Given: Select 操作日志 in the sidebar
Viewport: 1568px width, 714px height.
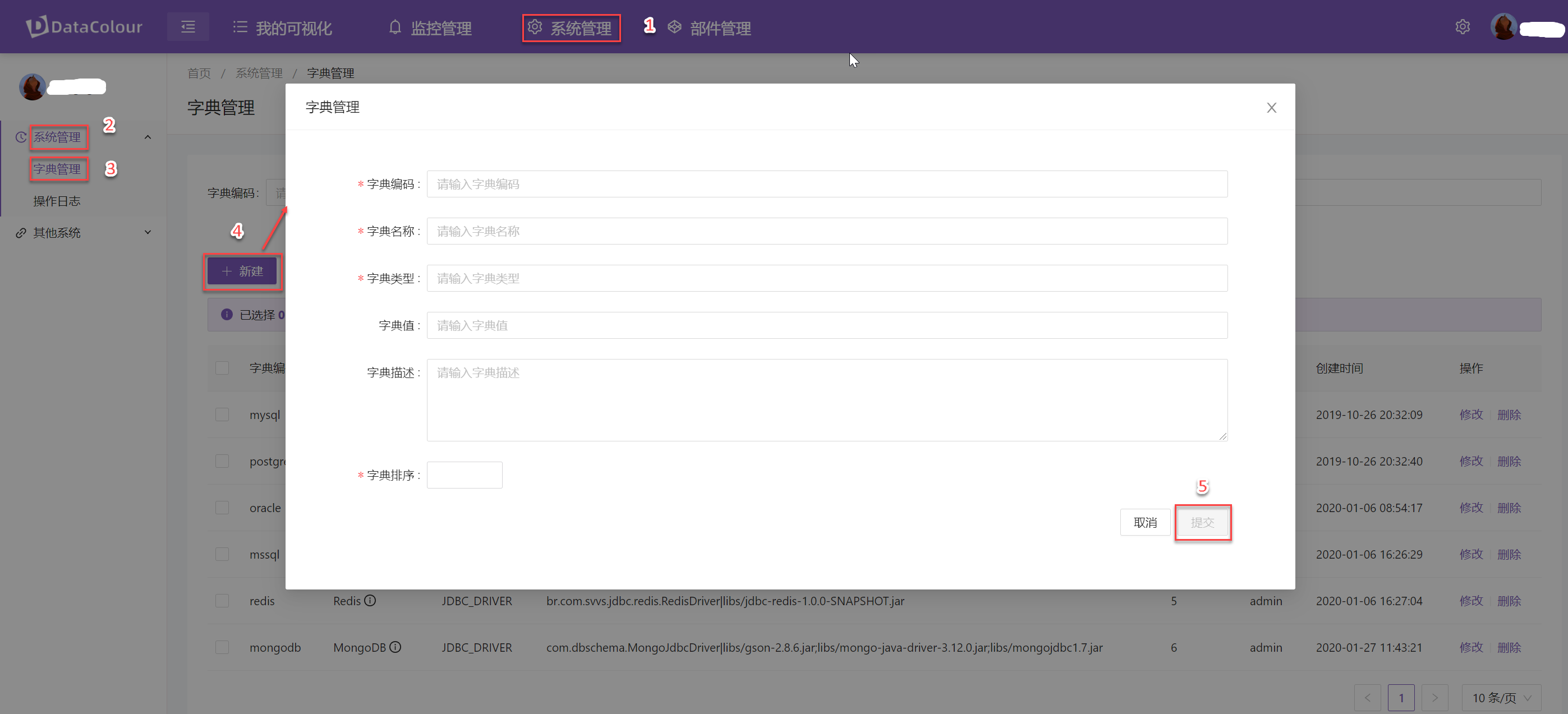Looking at the screenshot, I should [x=57, y=201].
